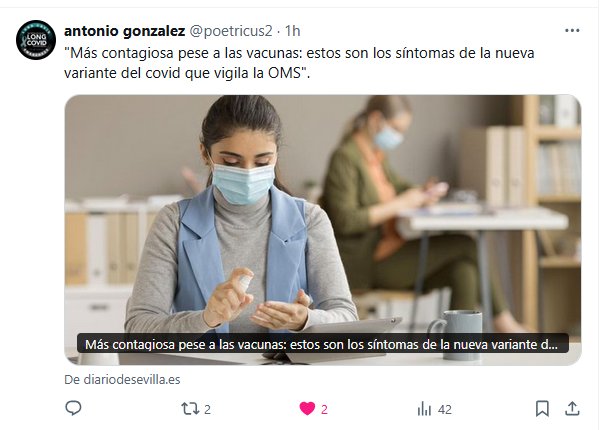Viewport: 606px width, 430px height.
Task: Click the reply speech bubble icon
Action: point(73,408)
